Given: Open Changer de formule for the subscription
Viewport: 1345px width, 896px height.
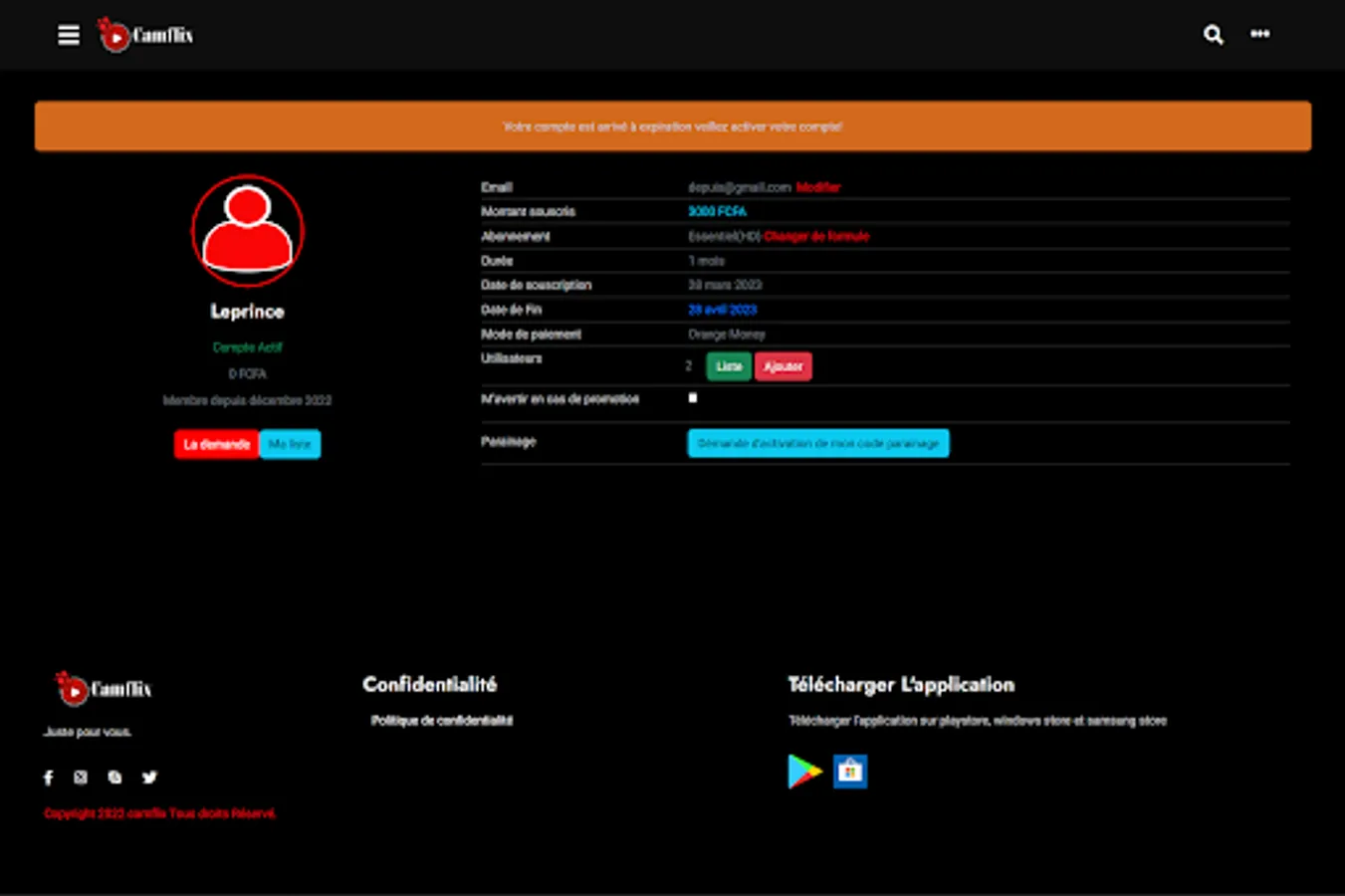Looking at the screenshot, I should (x=816, y=236).
